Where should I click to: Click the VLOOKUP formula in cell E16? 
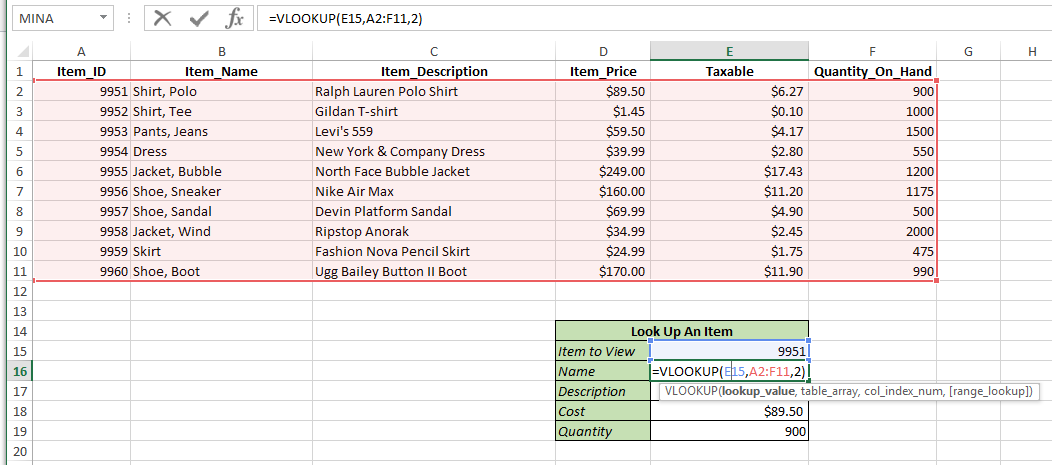pyautogui.click(x=729, y=371)
